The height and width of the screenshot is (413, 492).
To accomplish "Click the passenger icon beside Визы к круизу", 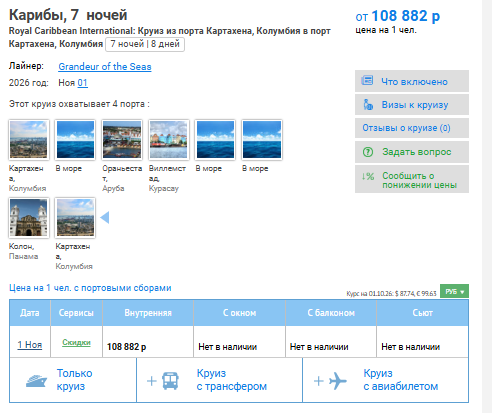I will click(x=368, y=105).
